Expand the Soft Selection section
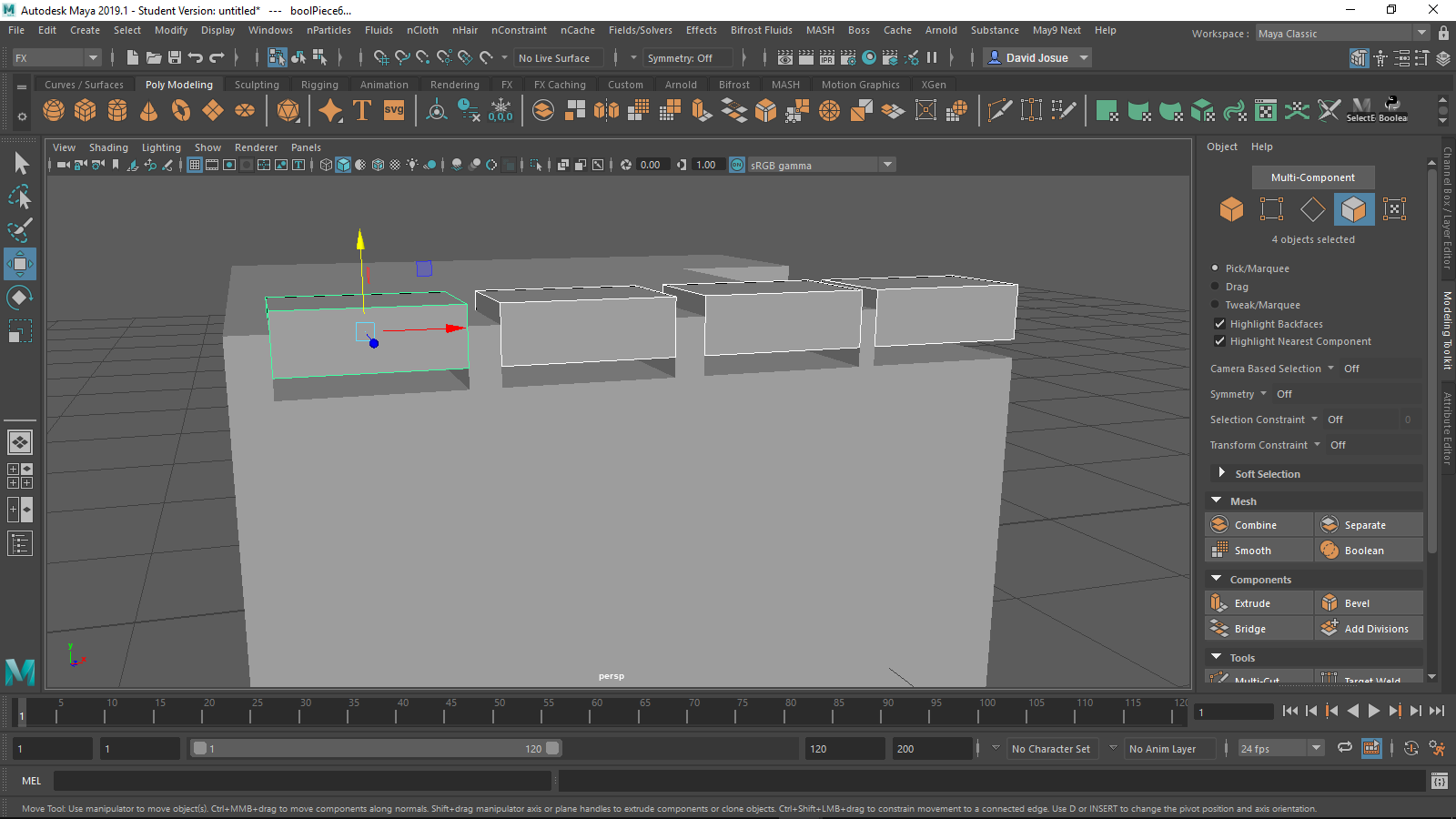 (1221, 473)
